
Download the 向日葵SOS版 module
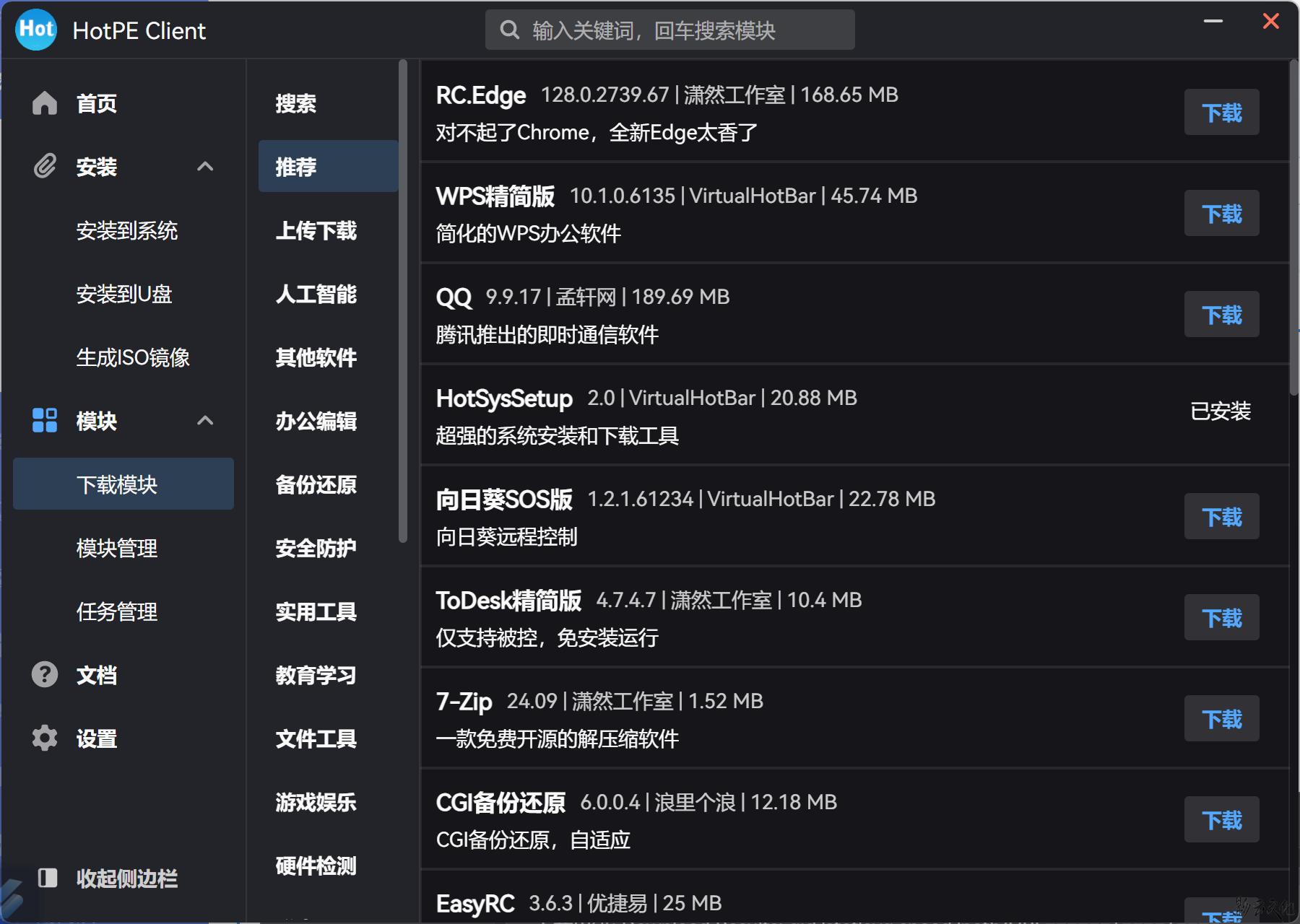click(1221, 516)
